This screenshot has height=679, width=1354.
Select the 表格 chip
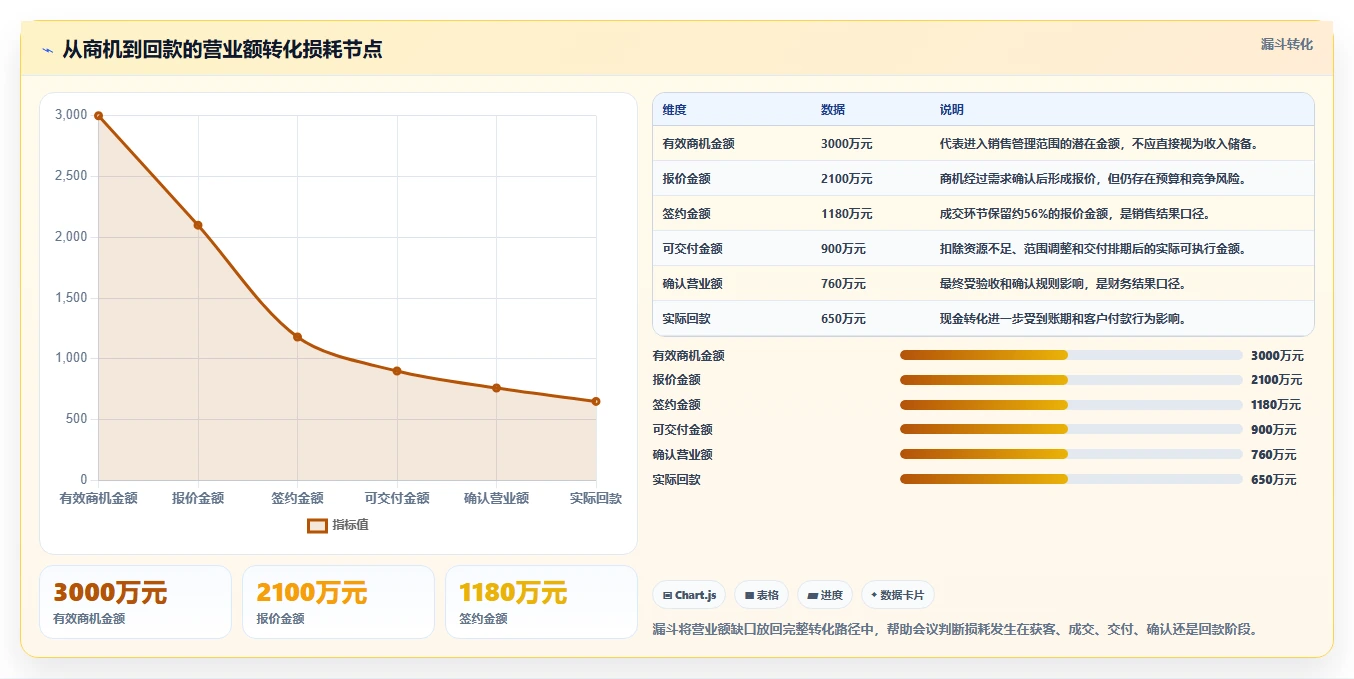point(761,595)
